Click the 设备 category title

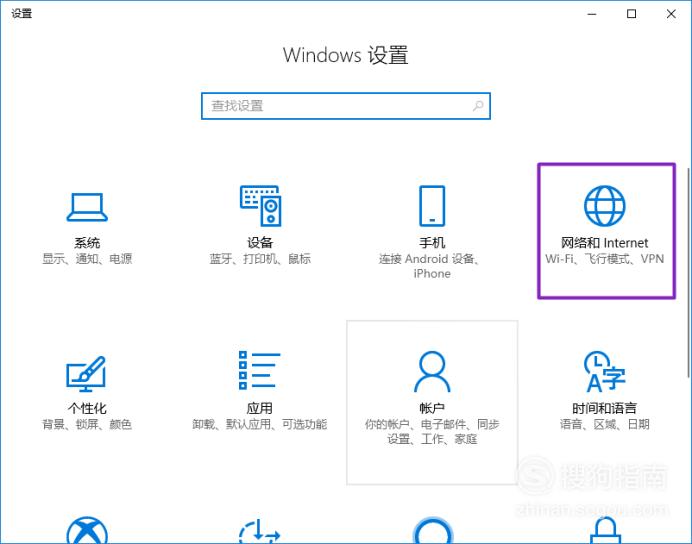[x=260, y=243]
